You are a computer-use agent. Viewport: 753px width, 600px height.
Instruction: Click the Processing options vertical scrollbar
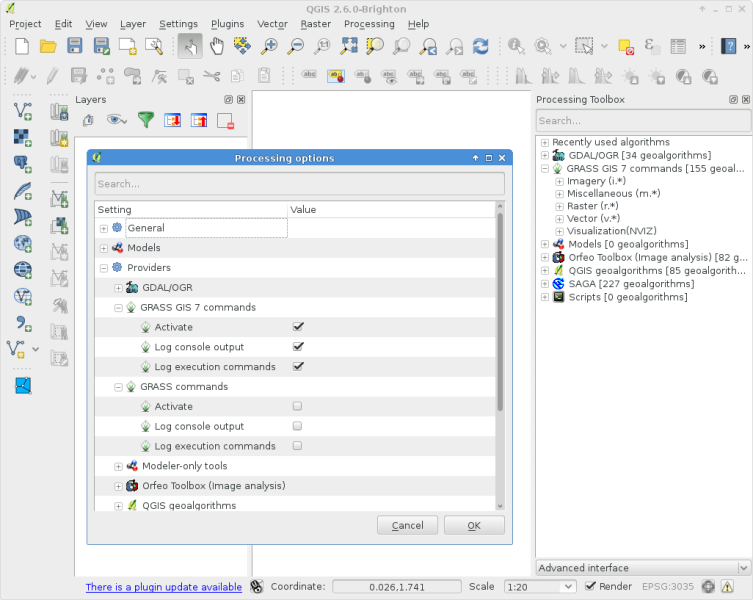[500, 311]
